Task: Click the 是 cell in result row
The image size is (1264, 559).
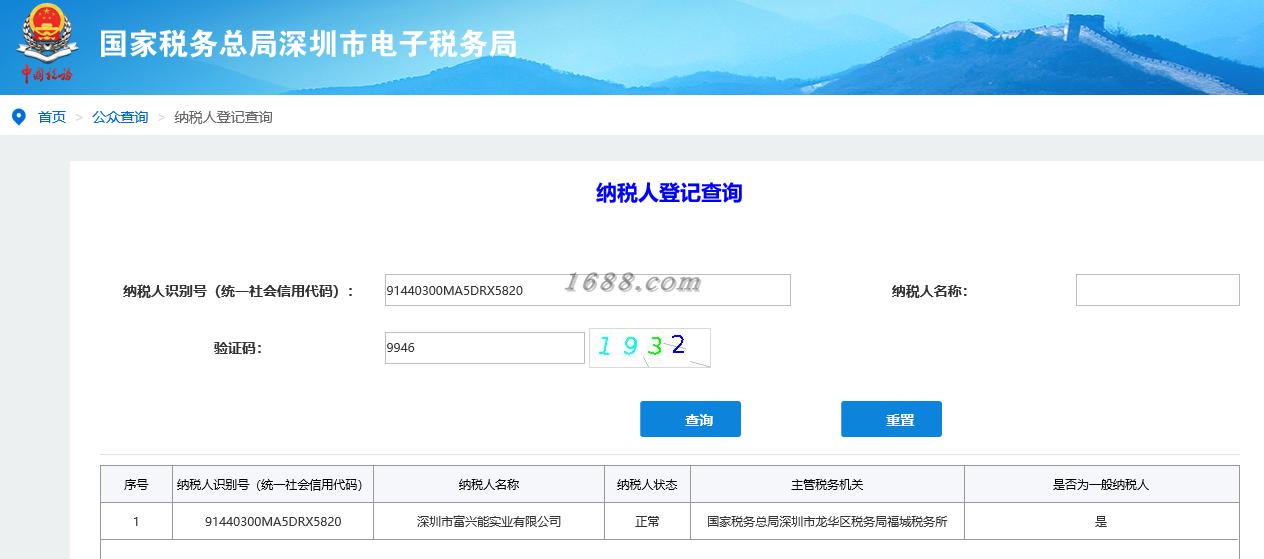Action: 1101,521
